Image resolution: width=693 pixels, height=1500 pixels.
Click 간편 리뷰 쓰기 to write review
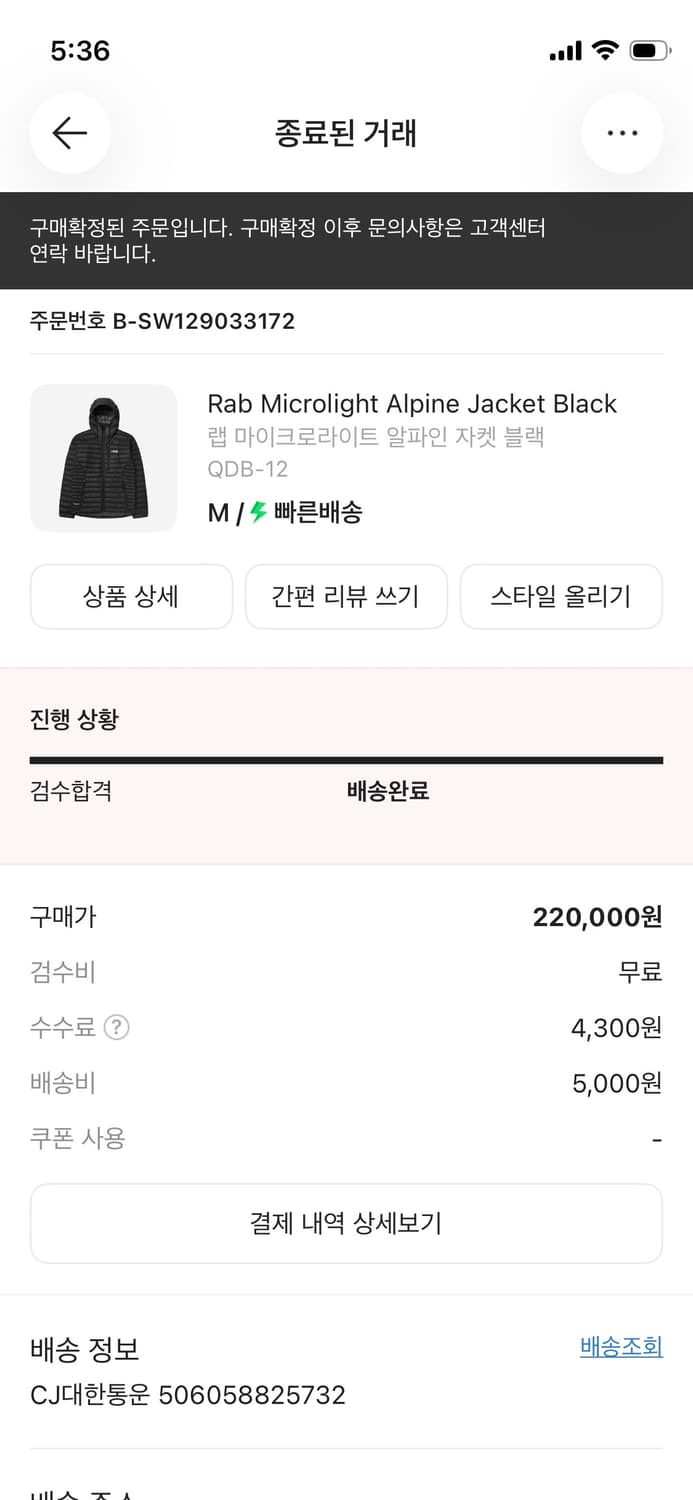point(346,596)
